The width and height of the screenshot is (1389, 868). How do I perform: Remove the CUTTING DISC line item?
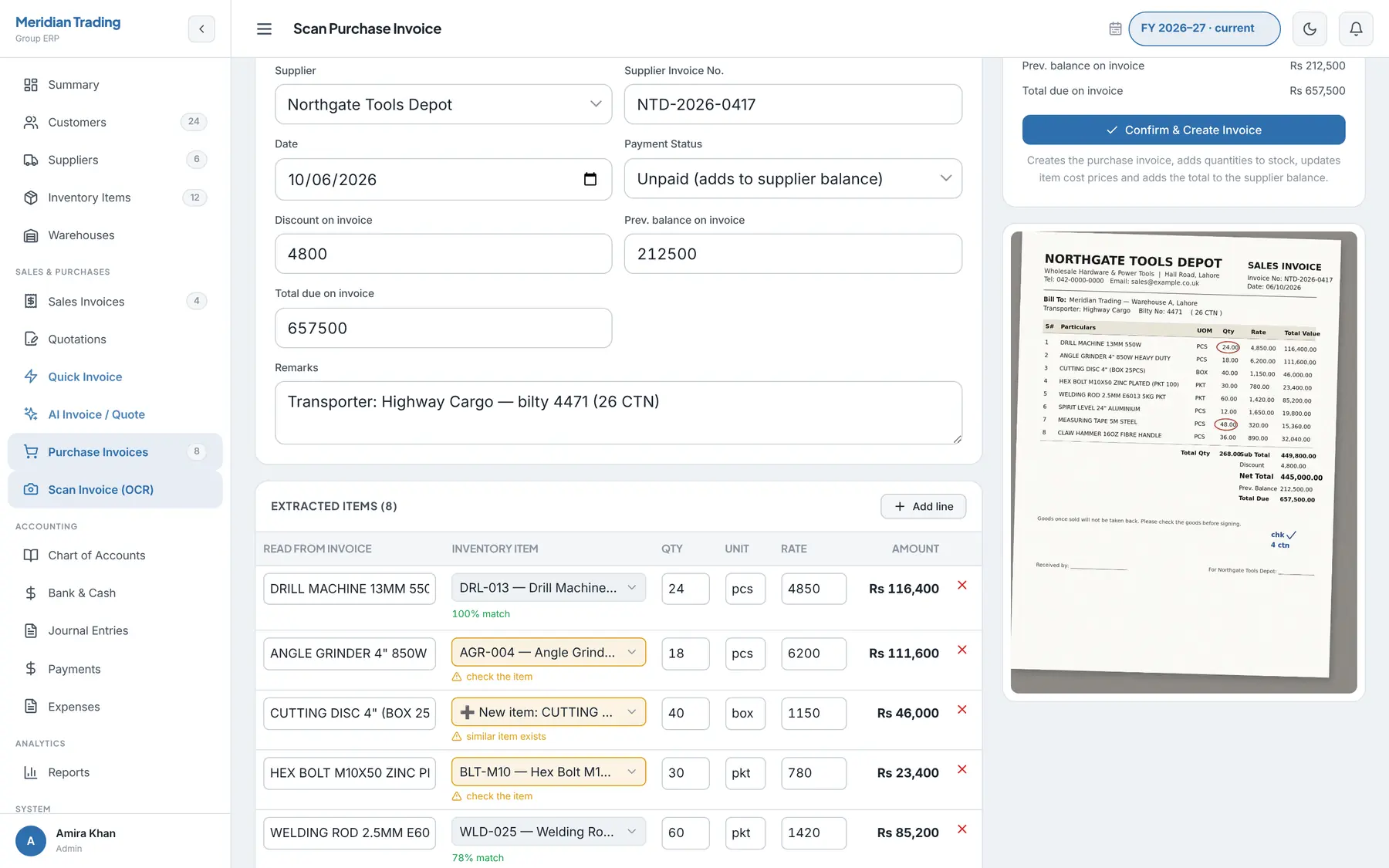[962, 709]
